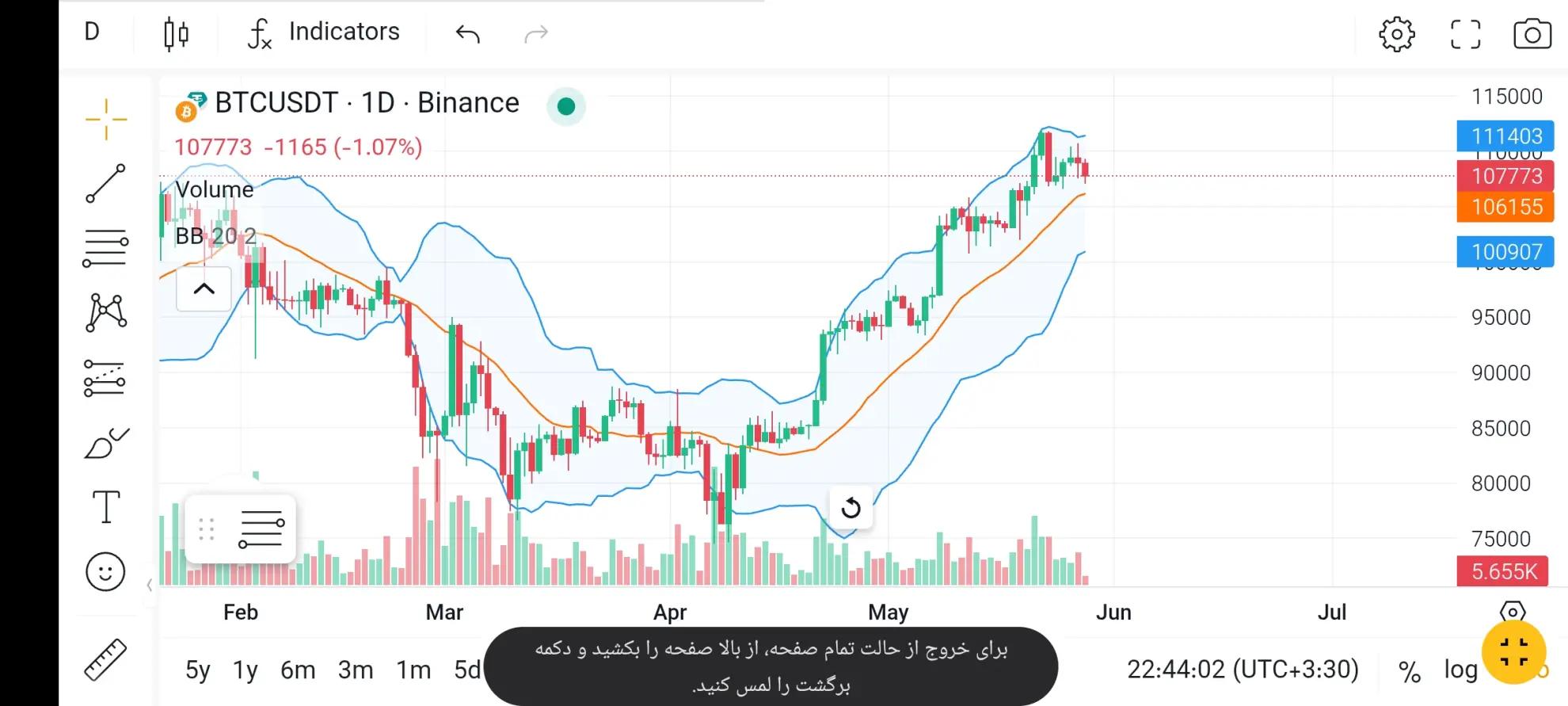Open the forecasting and measurement tools
This screenshot has height=706, width=1568.
[x=105, y=378]
